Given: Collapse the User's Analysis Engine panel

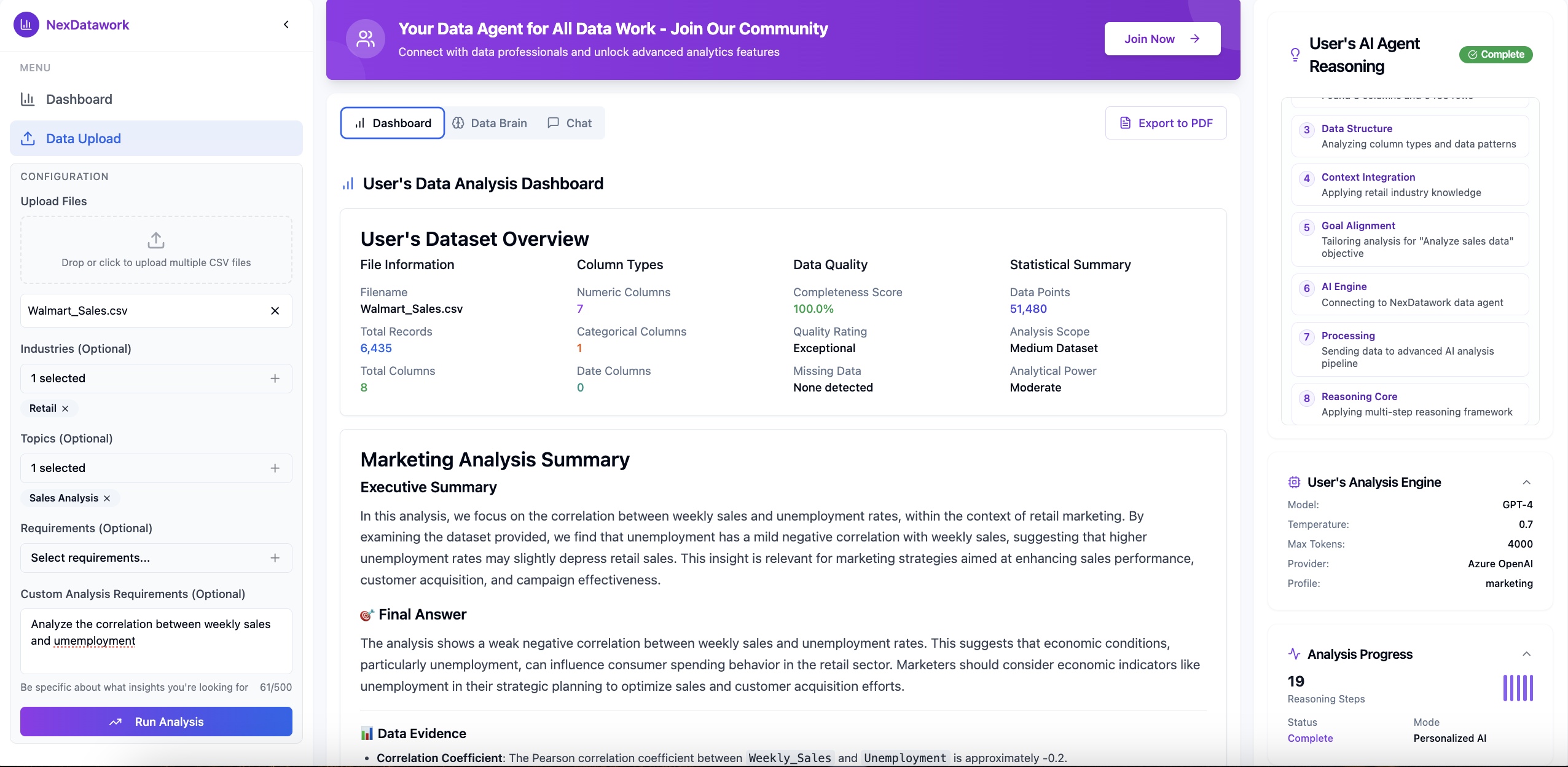Looking at the screenshot, I should click(1527, 482).
